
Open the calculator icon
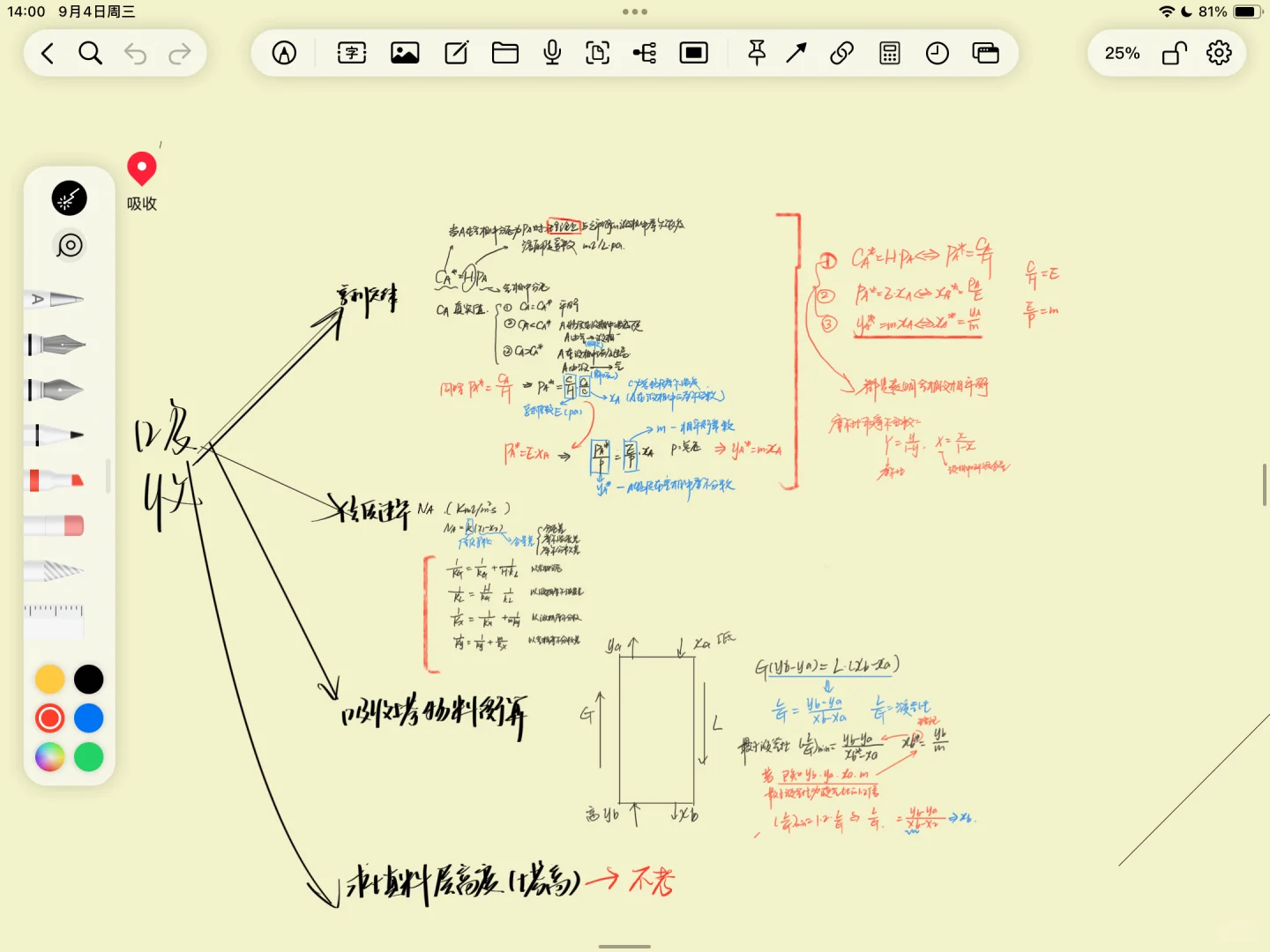pyautogui.click(x=890, y=54)
